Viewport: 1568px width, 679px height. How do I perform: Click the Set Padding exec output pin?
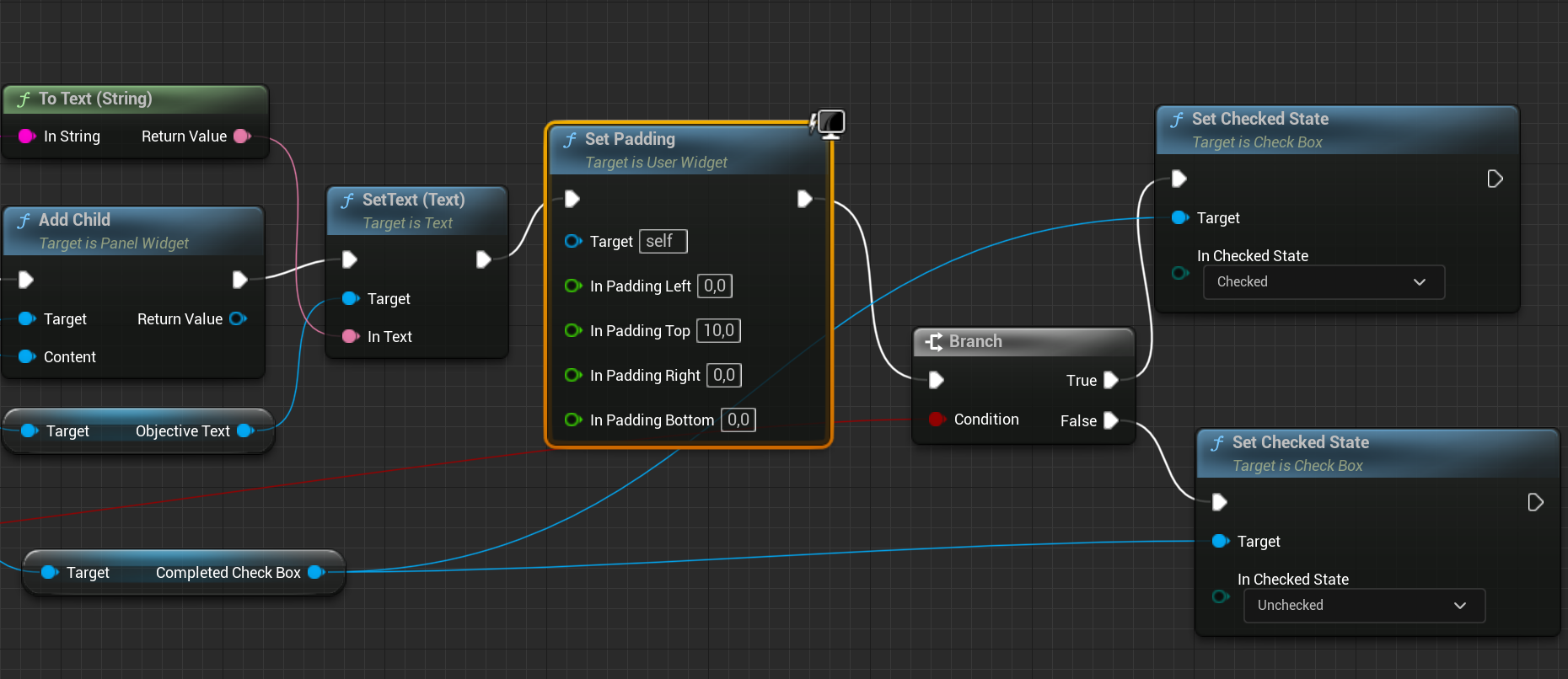tap(805, 199)
